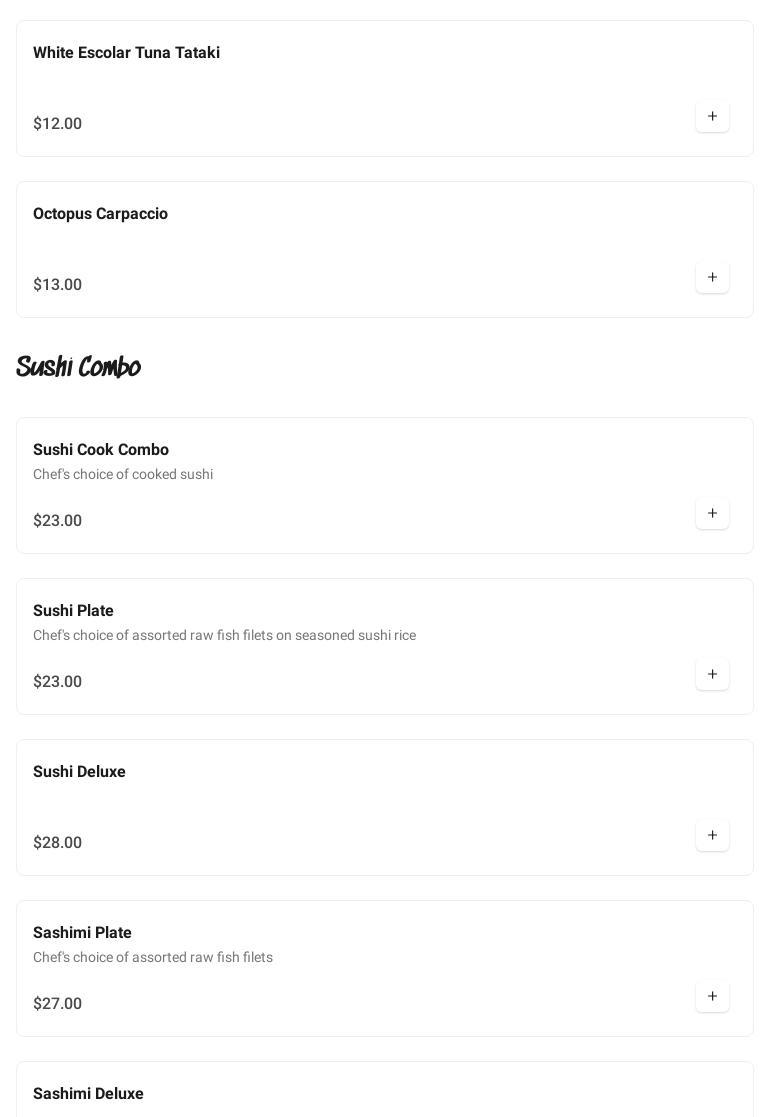Add Octopus Carpaccio using plus icon

pyautogui.click(x=712, y=278)
